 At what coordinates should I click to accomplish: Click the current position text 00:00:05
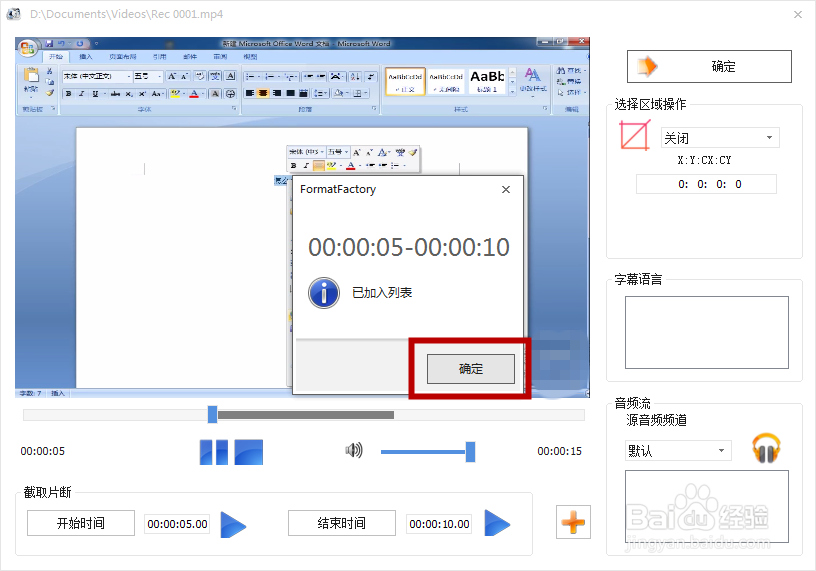pos(43,451)
